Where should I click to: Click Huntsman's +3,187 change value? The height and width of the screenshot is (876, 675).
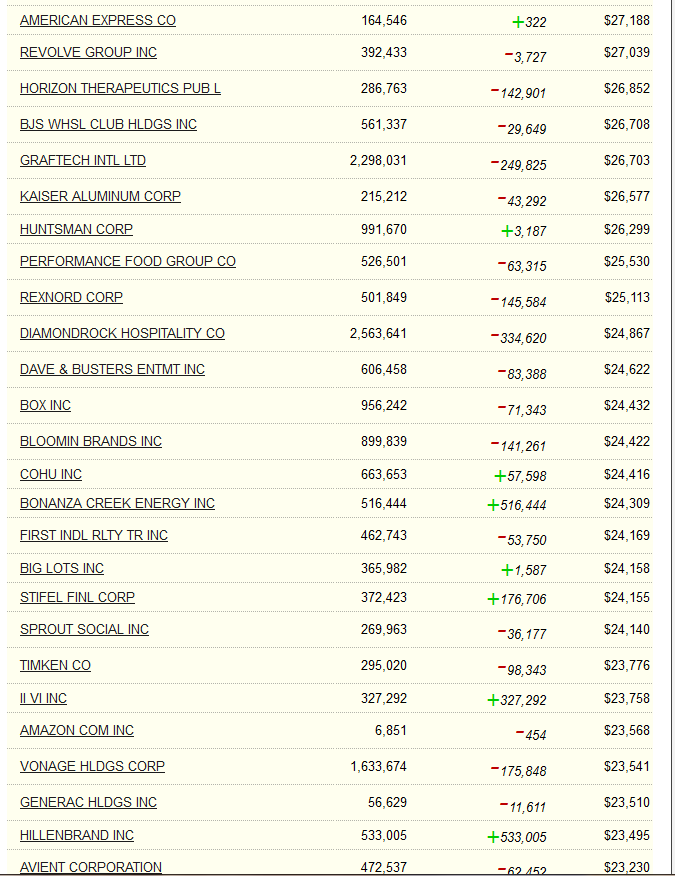tap(524, 231)
